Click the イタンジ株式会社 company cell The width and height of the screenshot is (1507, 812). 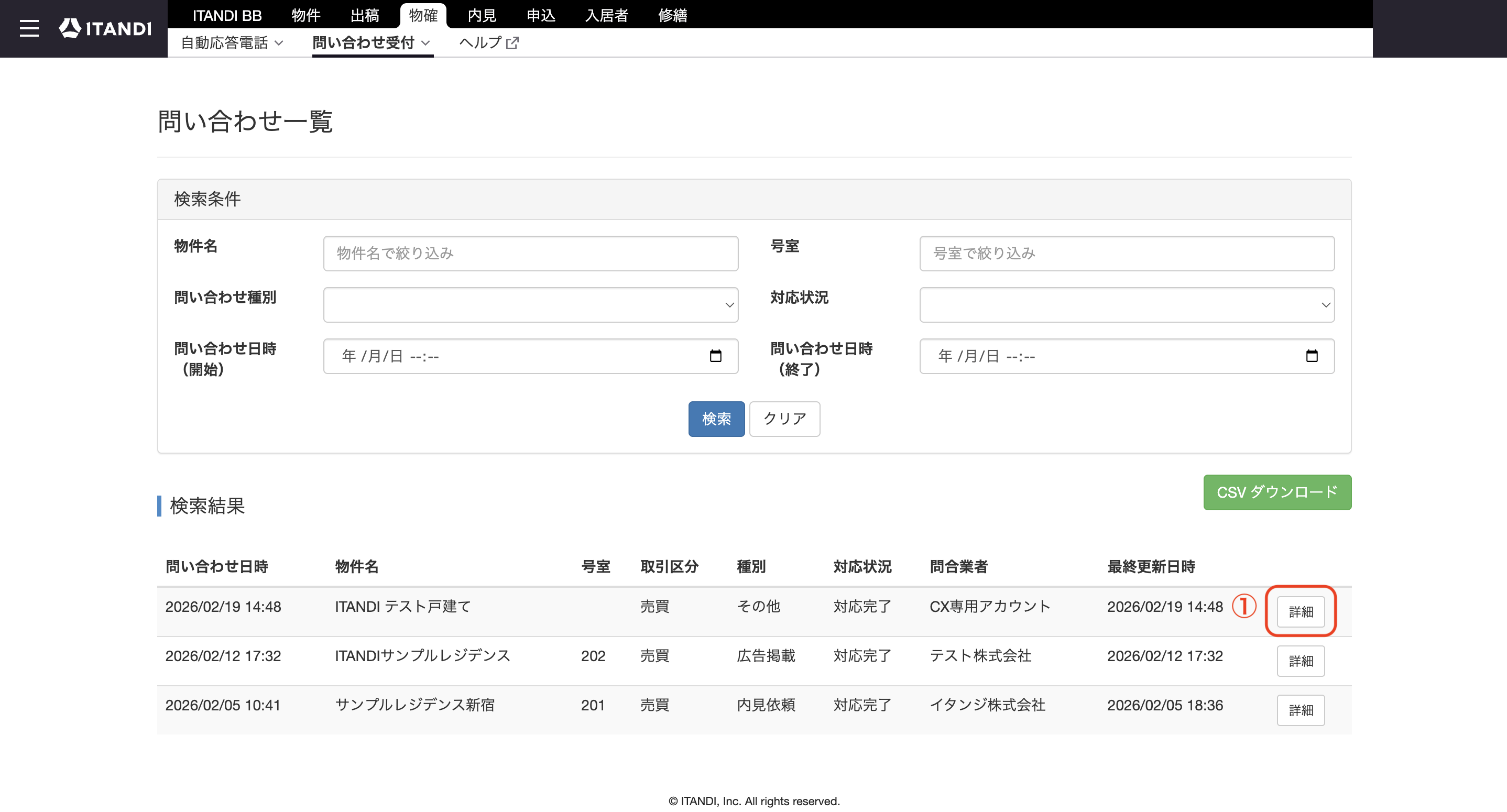click(x=988, y=705)
